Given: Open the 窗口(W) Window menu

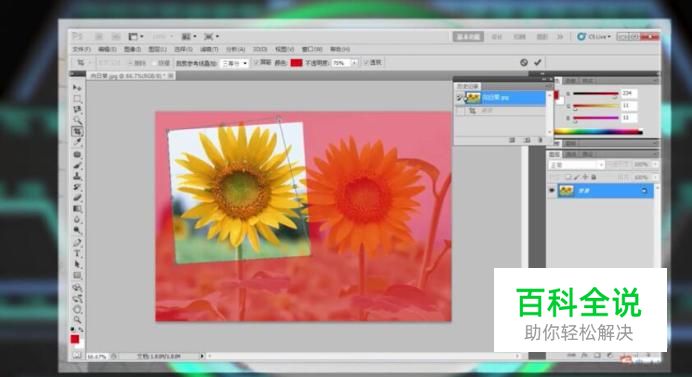Looking at the screenshot, I should (x=312, y=49).
